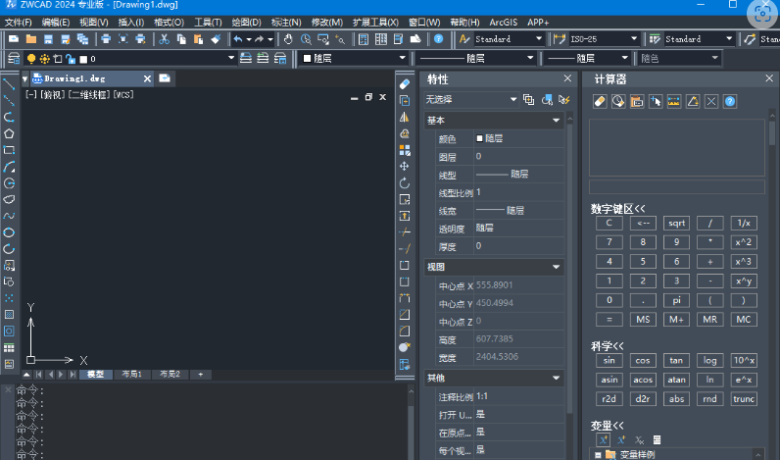Open the Layer properties manager icon
This screenshot has height=460, width=780.
coord(14,59)
